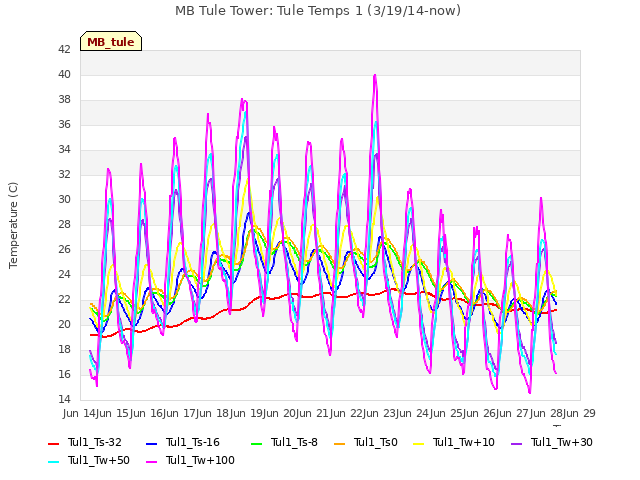Viewport: 640px width, 480px height.
Task: Click the Jun 14 x-axis label
Action: [x=80, y=413]
